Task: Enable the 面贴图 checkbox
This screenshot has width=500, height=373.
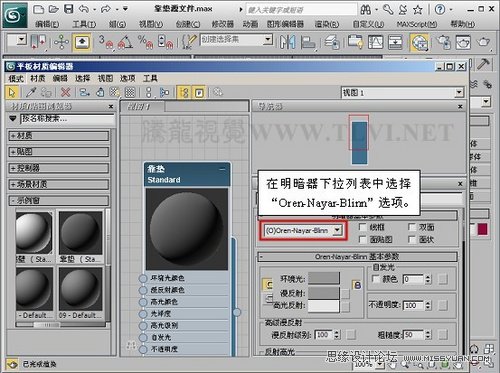Action: (362, 239)
